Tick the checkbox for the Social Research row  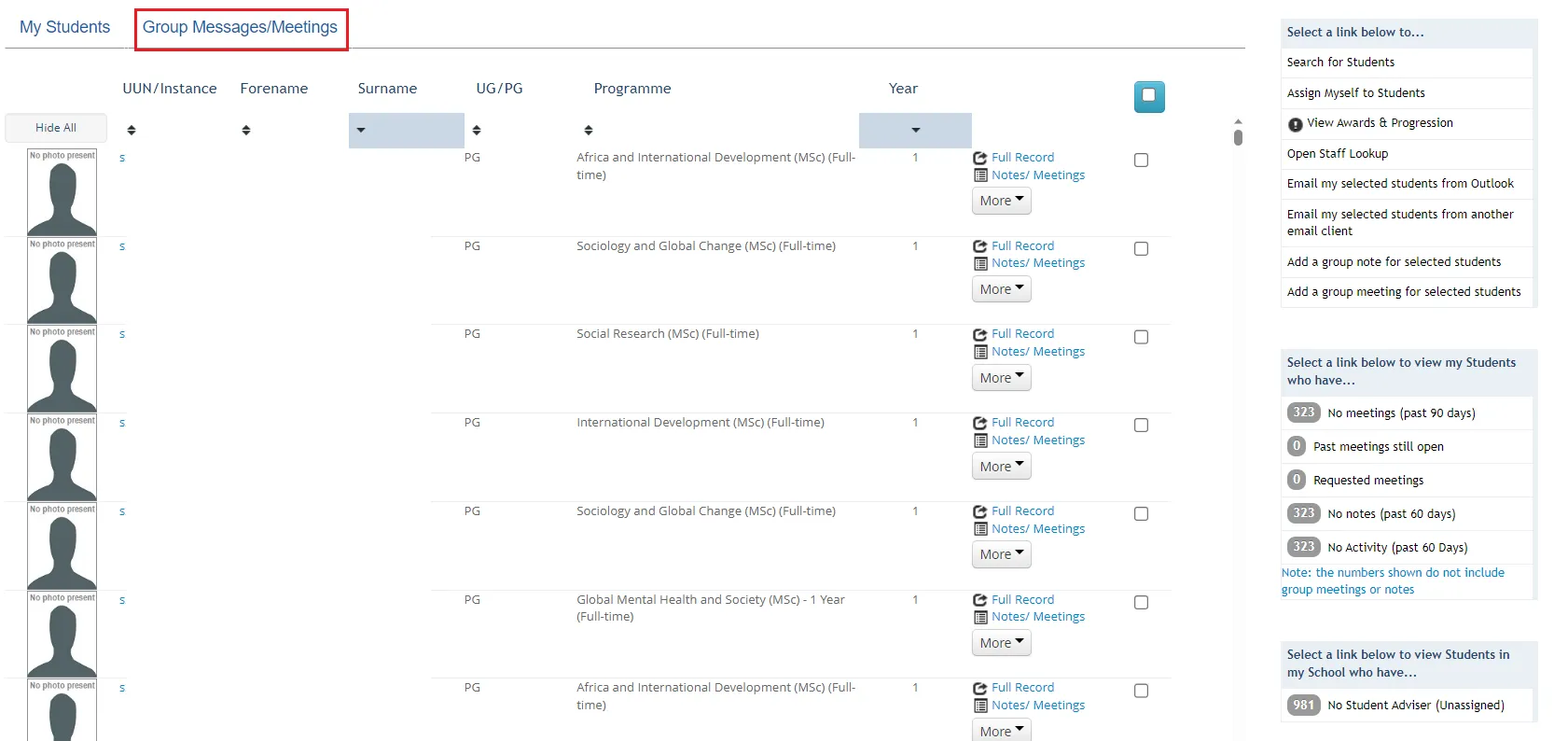tap(1141, 337)
